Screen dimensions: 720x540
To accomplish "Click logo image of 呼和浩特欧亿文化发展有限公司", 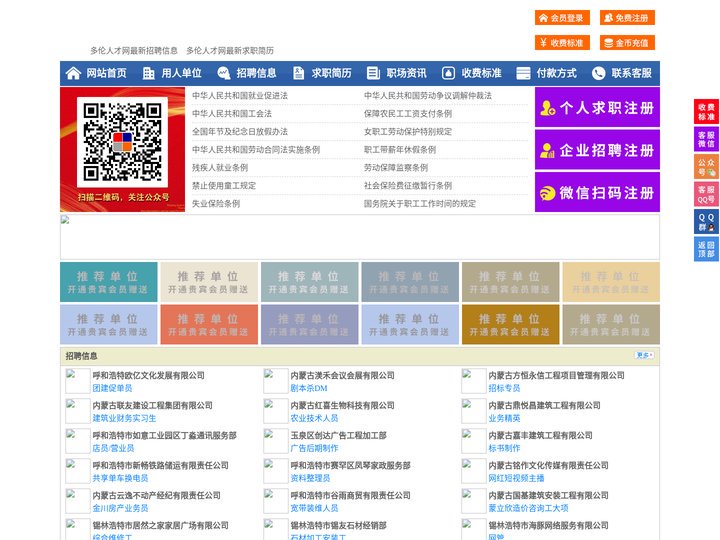I will coord(78,381).
